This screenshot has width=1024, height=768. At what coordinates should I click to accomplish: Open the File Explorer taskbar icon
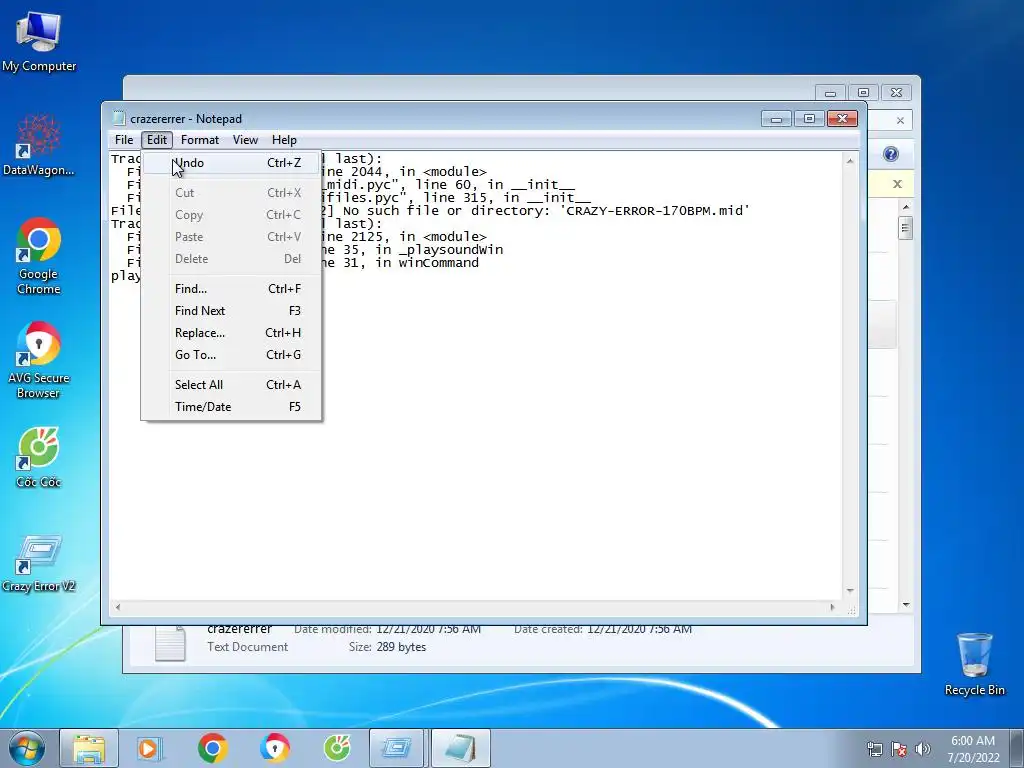(89, 748)
